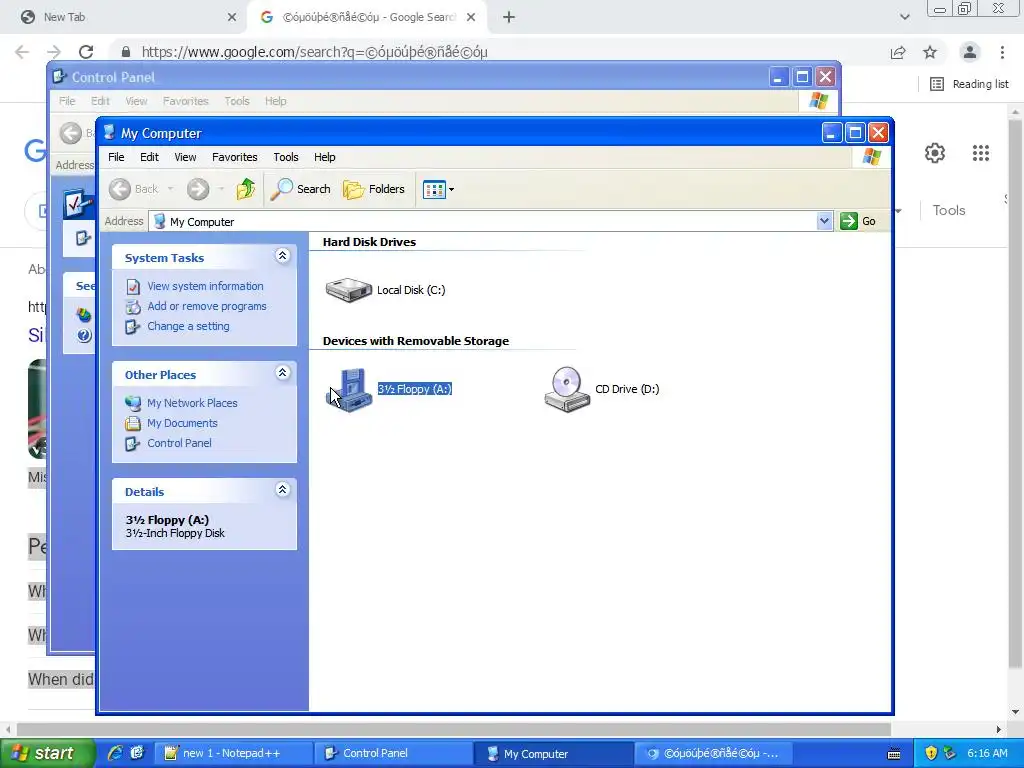
Task: Go to My Documents
Action: 182,423
